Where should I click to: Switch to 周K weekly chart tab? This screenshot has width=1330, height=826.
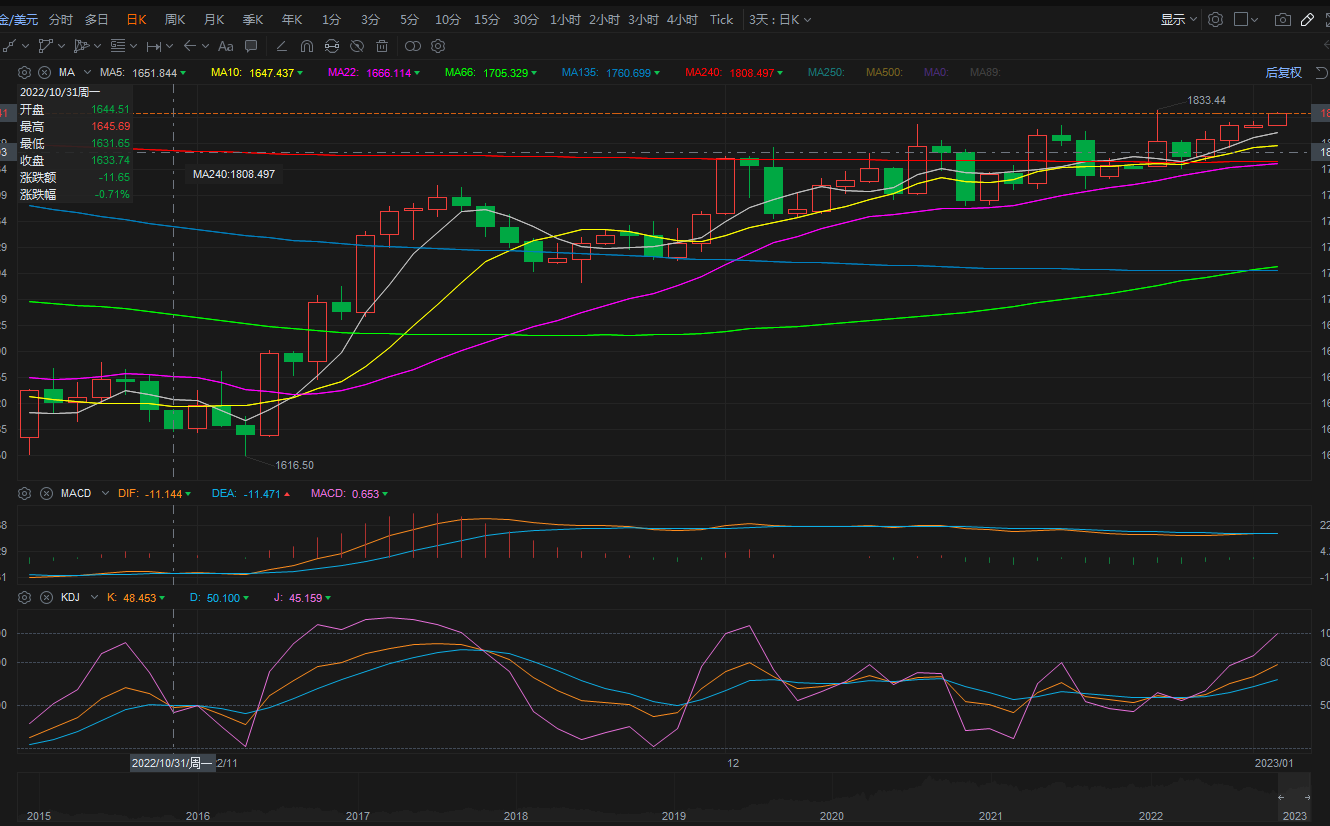(175, 19)
